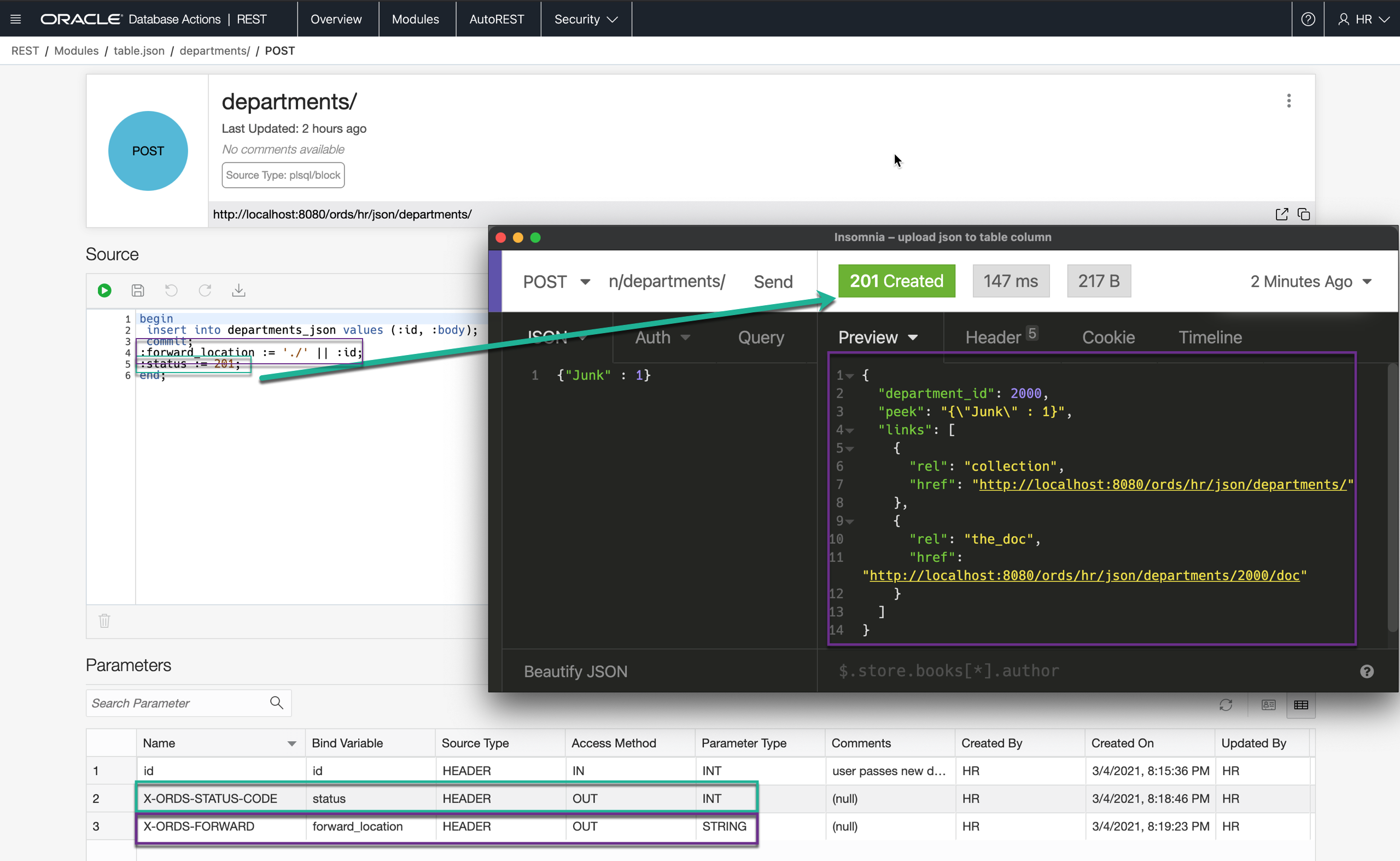
Task: Redo the source edit
Action: coord(205,290)
